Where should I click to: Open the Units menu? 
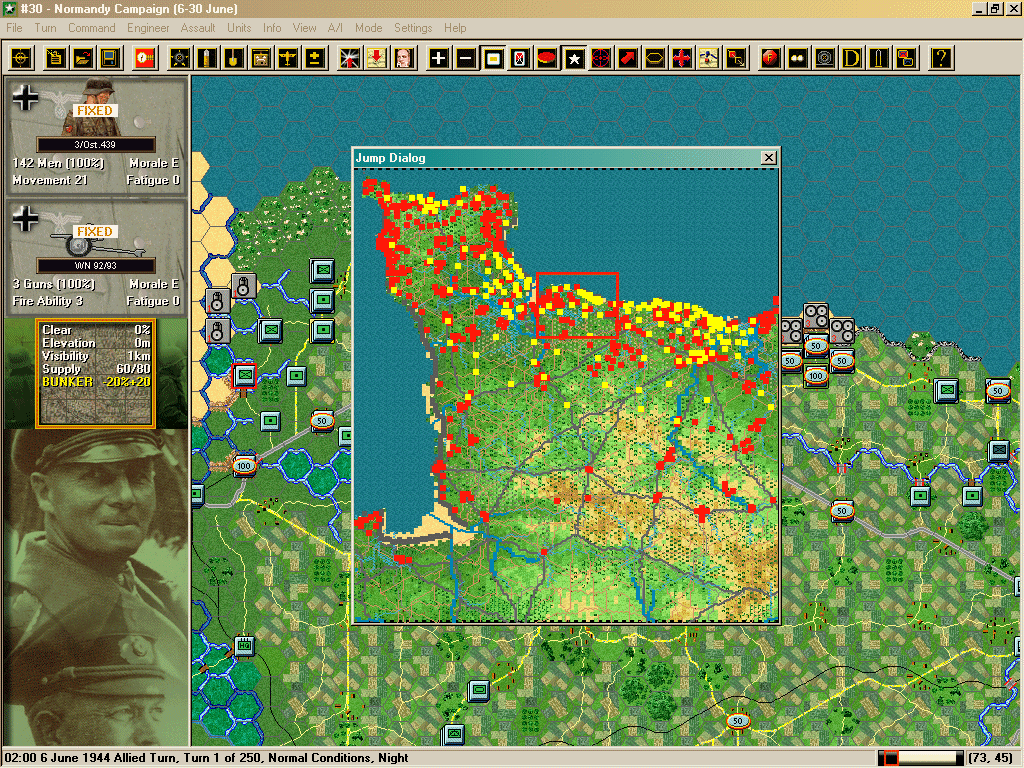(239, 28)
